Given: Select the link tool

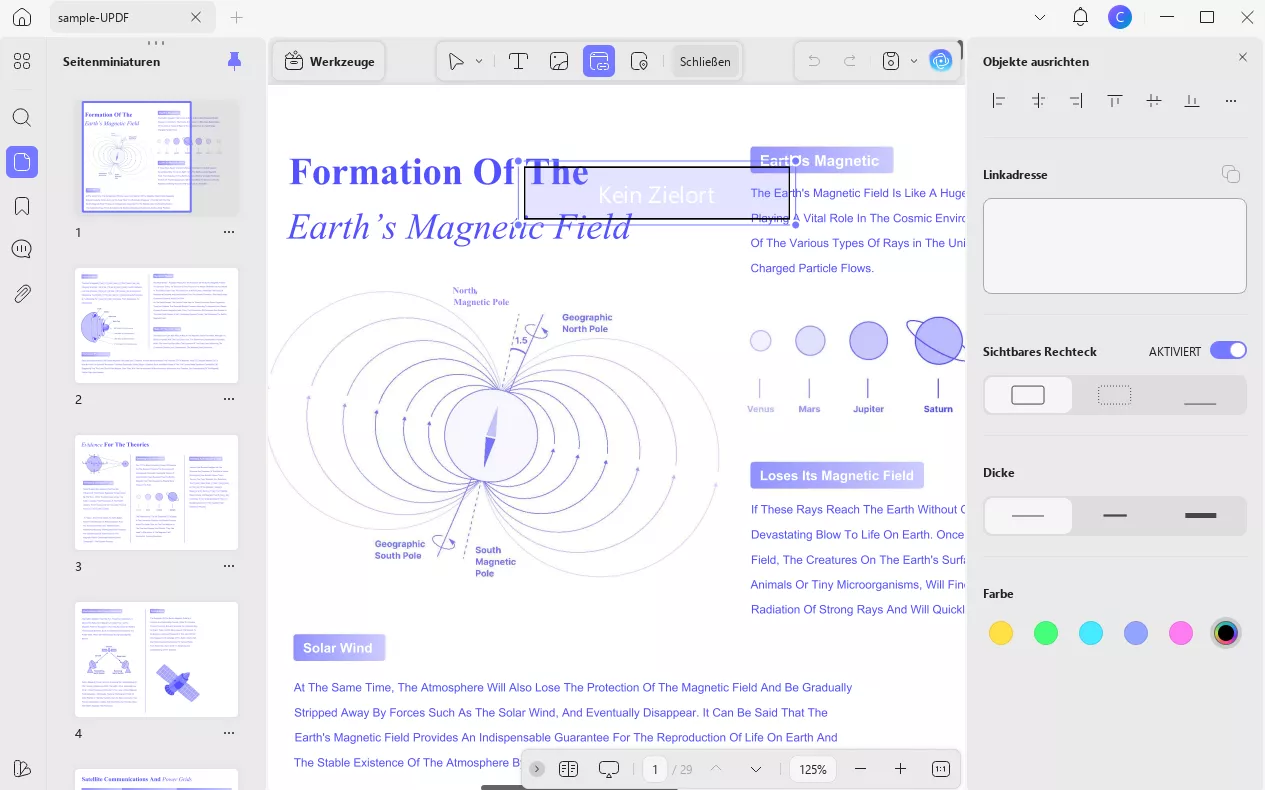Looking at the screenshot, I should pos(599,61).
